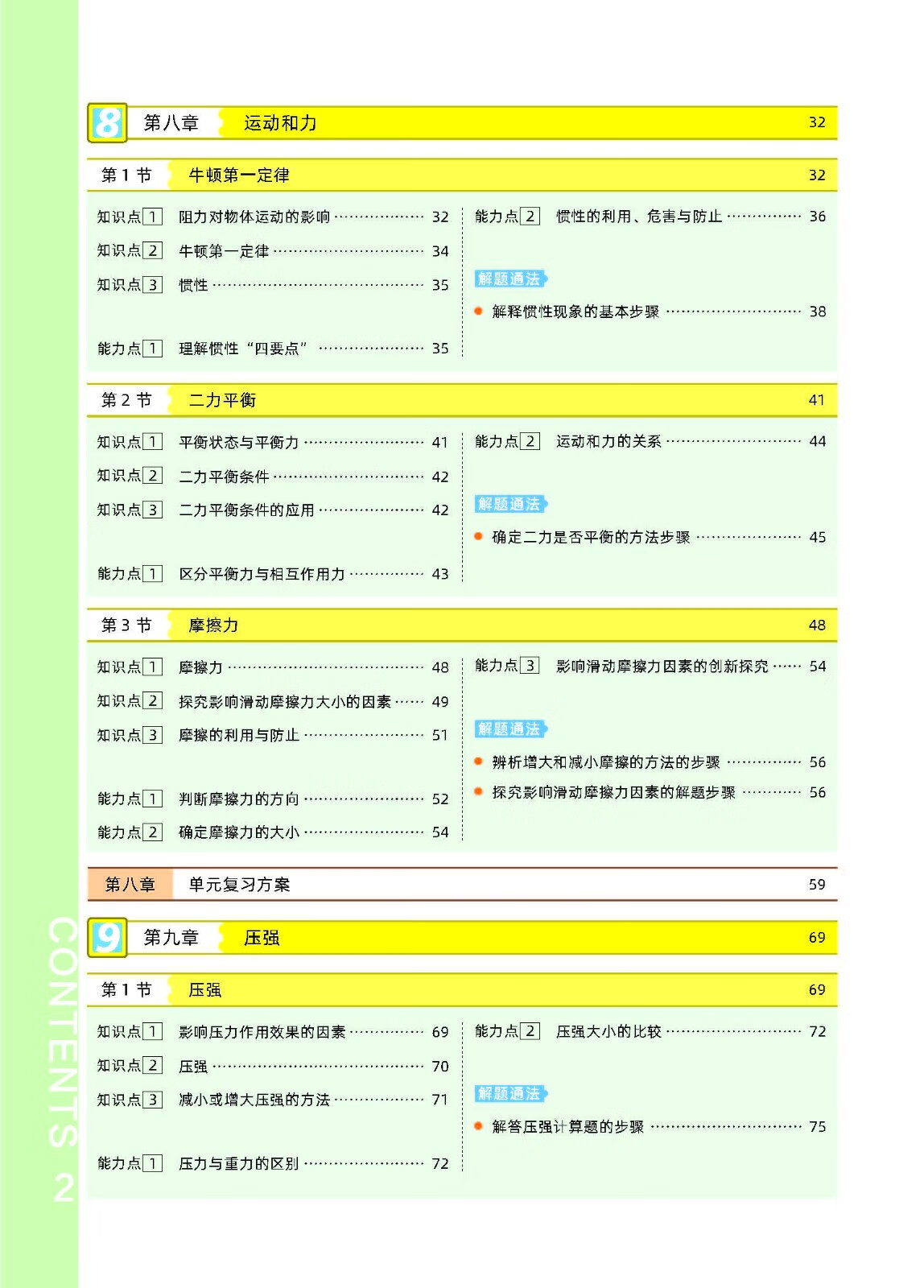Image resolution: width=924 pixels, height=1288 pixels.
Task: Jump to 探究影响滑动摩擦力大小的因素 entry
Action: [284, 702]
